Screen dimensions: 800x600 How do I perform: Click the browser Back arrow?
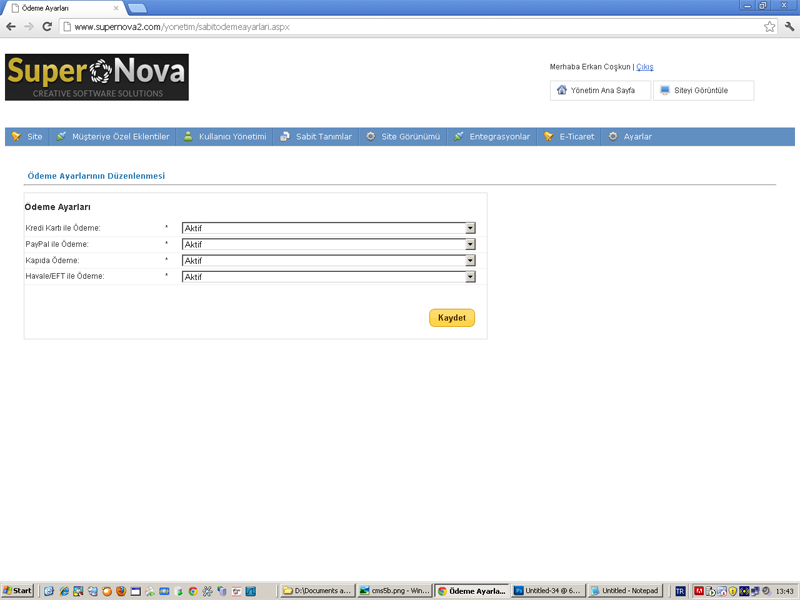coord(11,27)
